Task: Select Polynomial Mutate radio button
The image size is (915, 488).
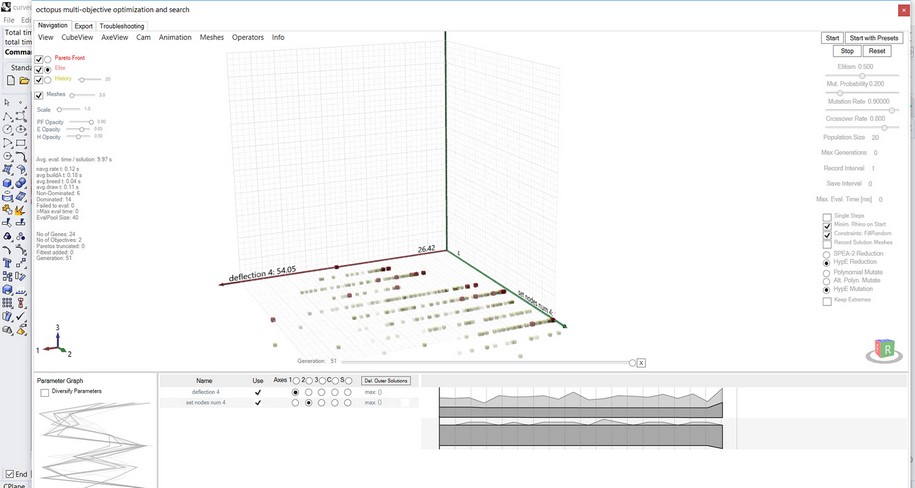Action: [826, 273]
